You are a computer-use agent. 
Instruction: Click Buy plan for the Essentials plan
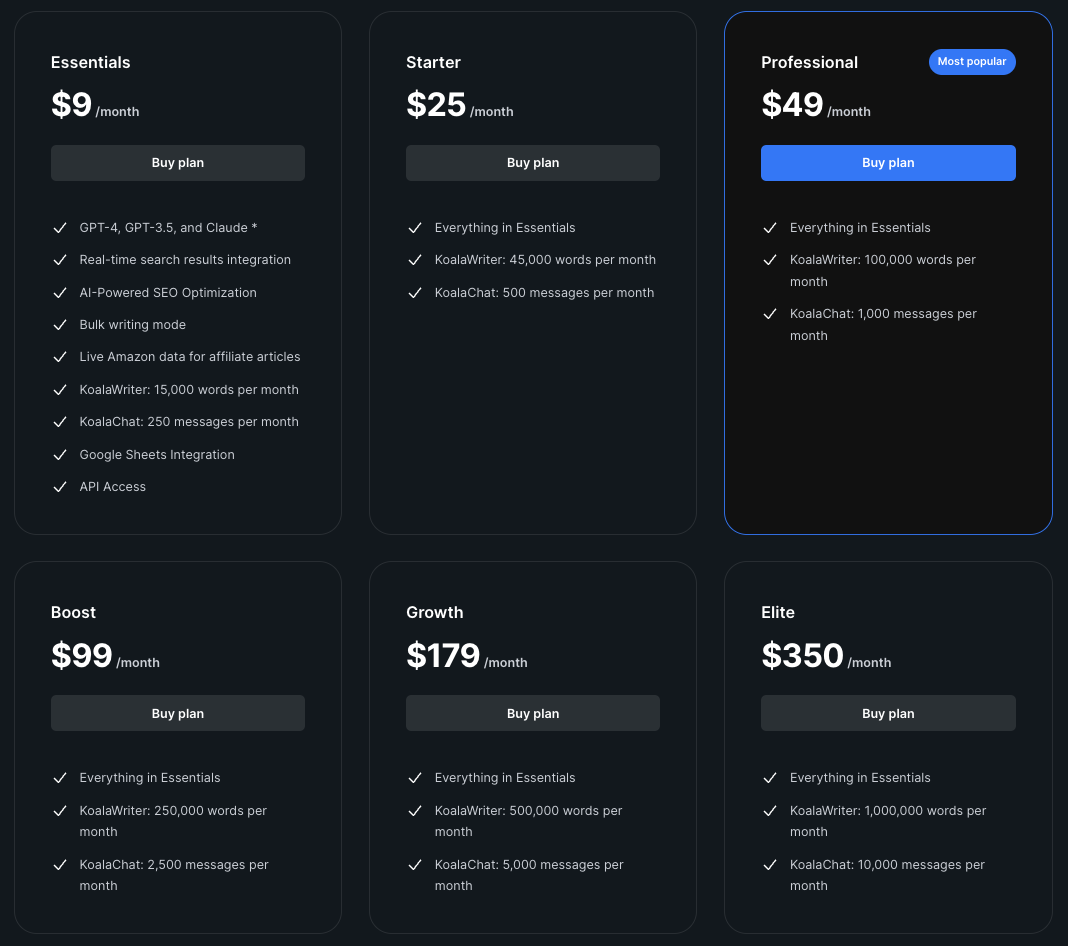[177, 163]
